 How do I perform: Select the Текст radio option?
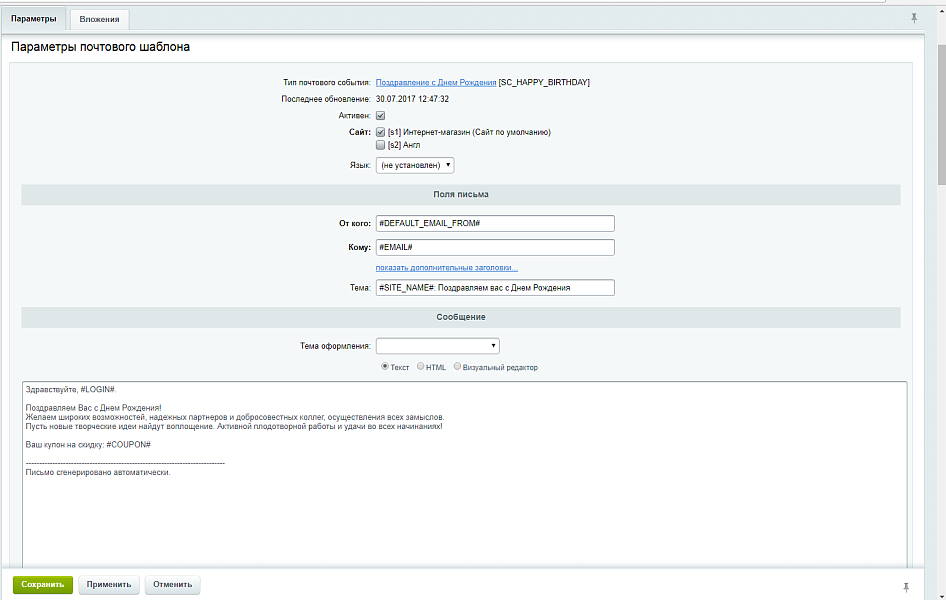click(385, 367)
